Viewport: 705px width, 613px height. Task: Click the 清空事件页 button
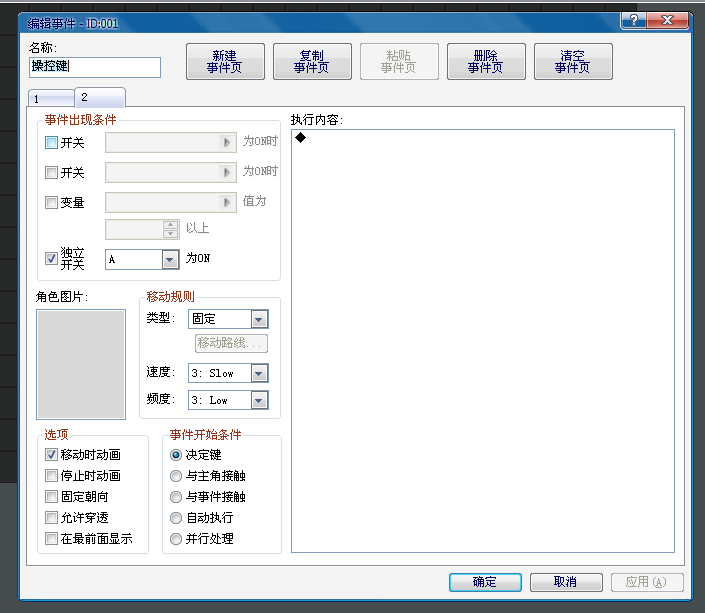[x=573, y=62]
